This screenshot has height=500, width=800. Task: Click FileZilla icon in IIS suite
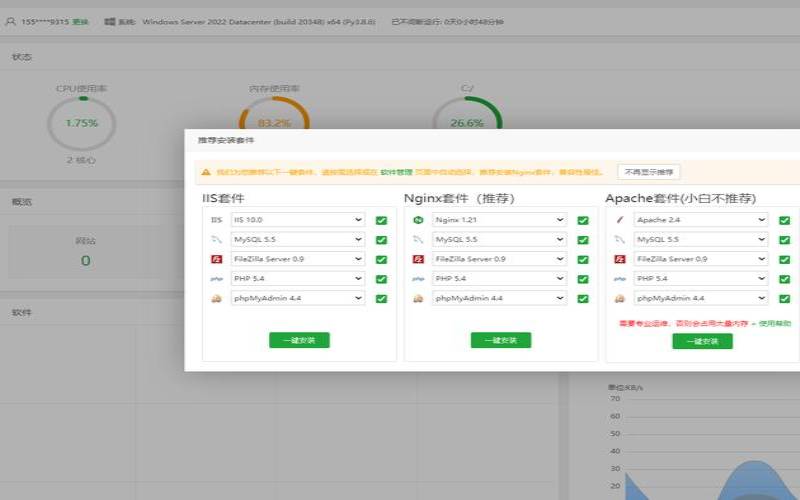216,259
